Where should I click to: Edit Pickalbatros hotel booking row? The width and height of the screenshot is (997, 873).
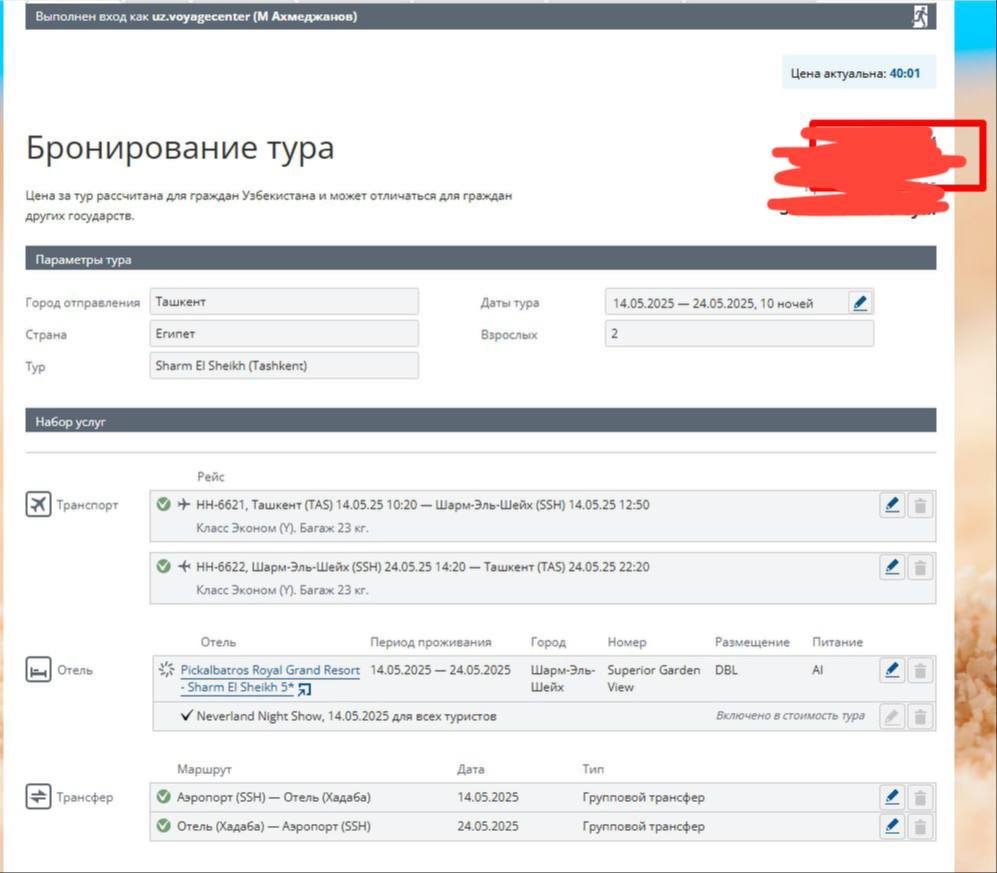[x=892, y=670]
